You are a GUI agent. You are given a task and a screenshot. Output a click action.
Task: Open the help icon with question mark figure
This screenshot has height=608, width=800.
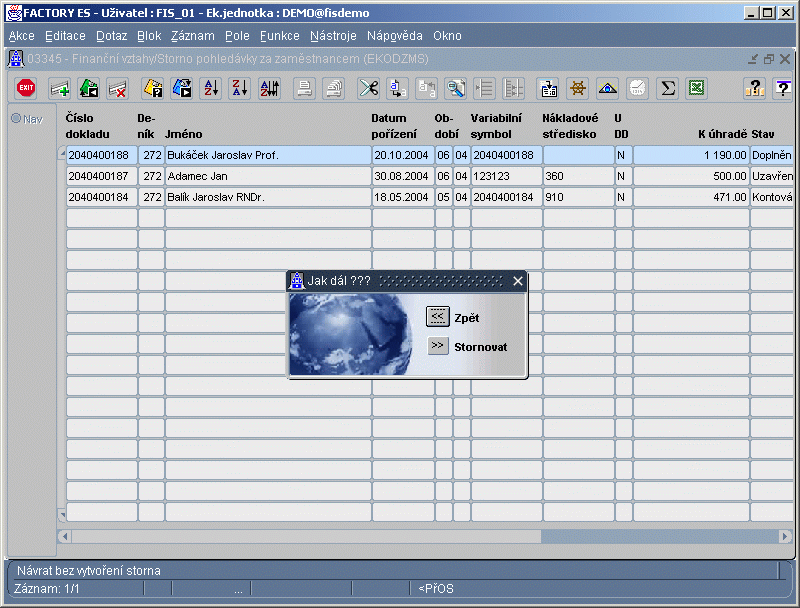click(x=754, y=88)
